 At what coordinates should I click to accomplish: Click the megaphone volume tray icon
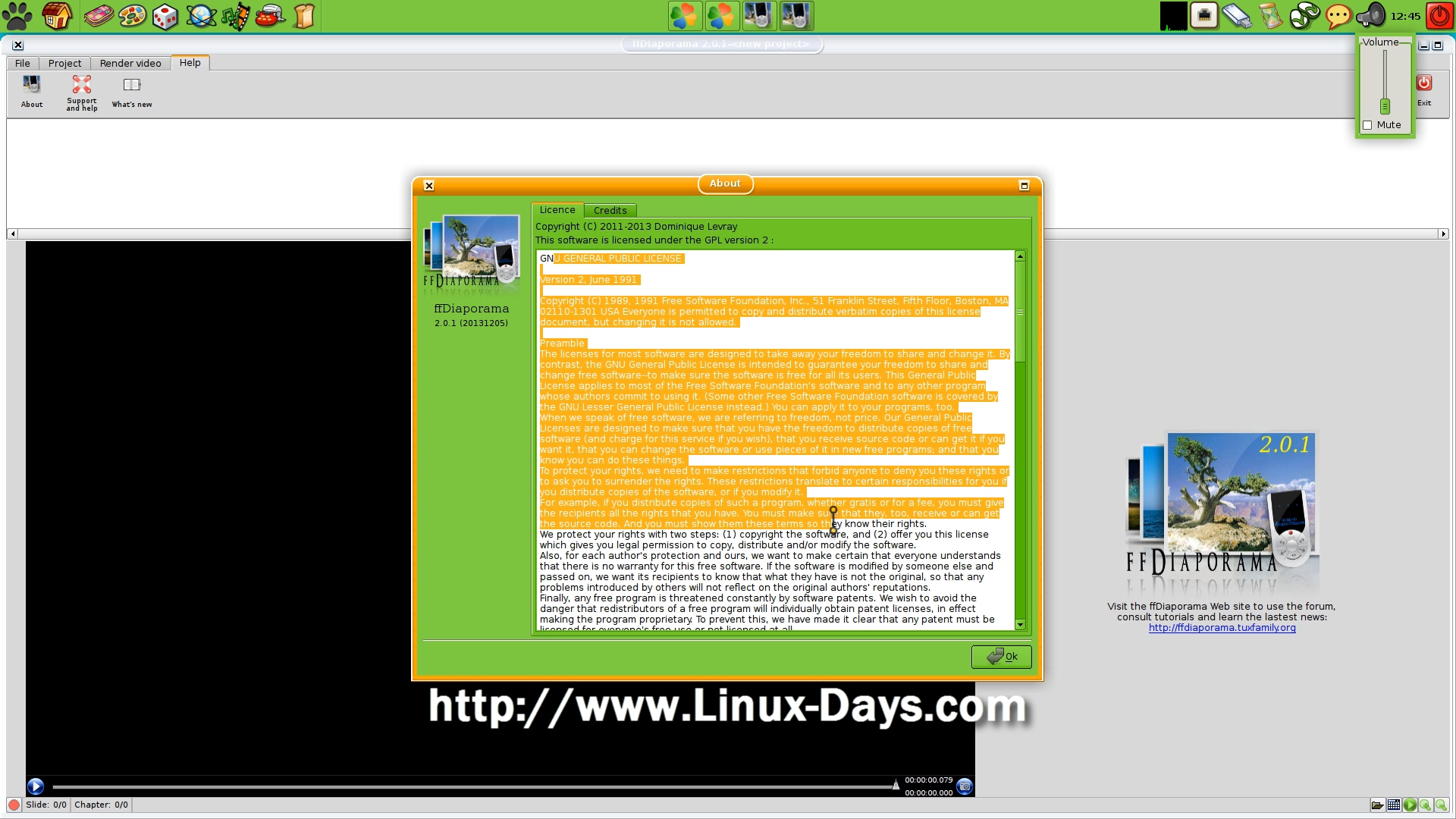tap(1371, 16)
